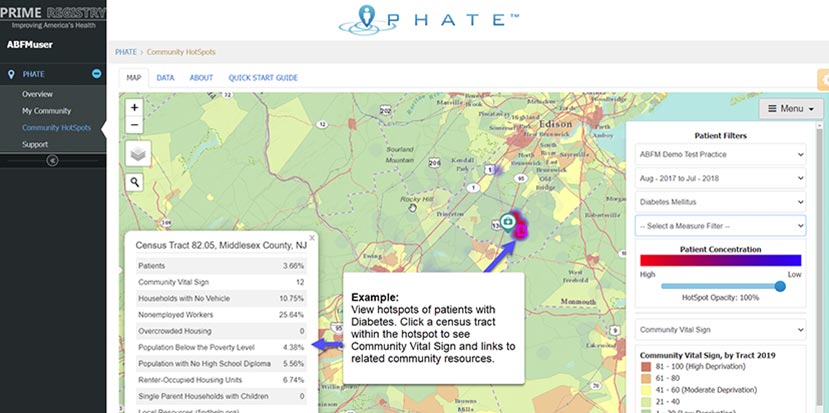Click Population with No High School Diploma row
This screenshot has width=829, height=413.
tap(221, 364)
